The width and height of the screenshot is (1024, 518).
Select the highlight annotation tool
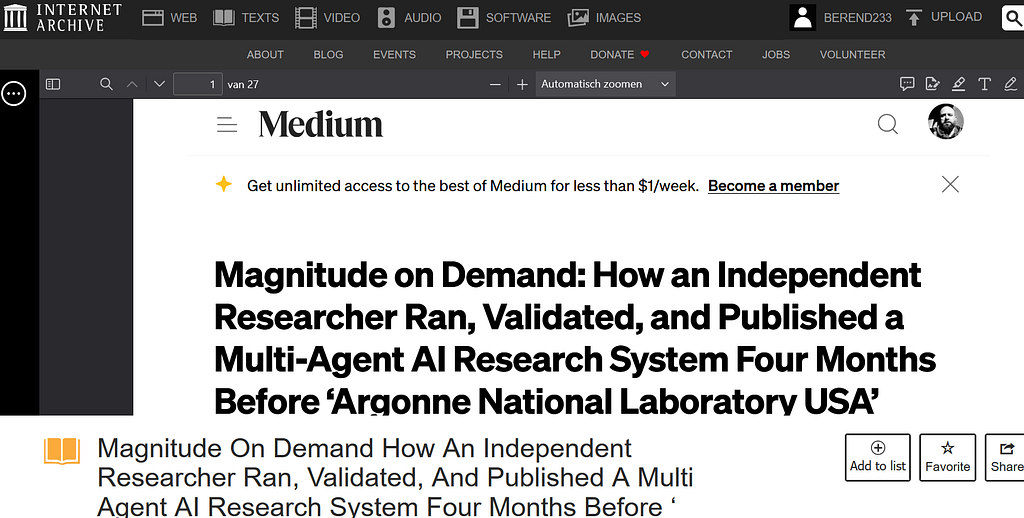pos(958,84)
